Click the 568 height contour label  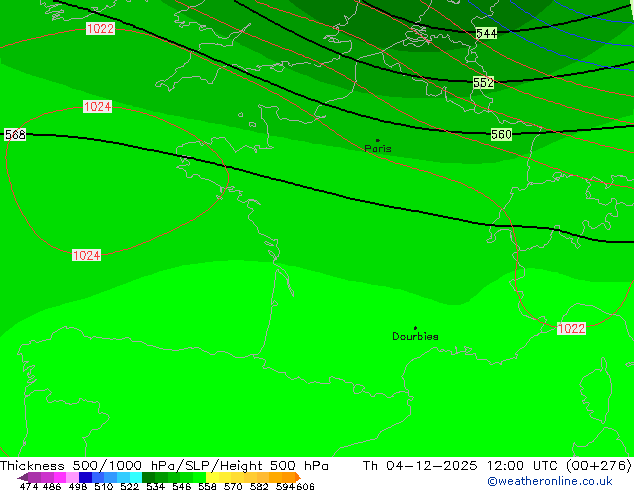tap(15, 134)
